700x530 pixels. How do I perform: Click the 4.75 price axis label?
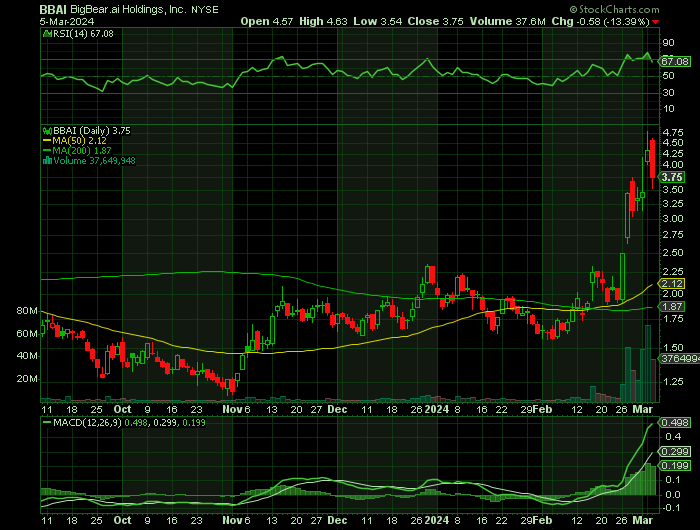(673, 133)
